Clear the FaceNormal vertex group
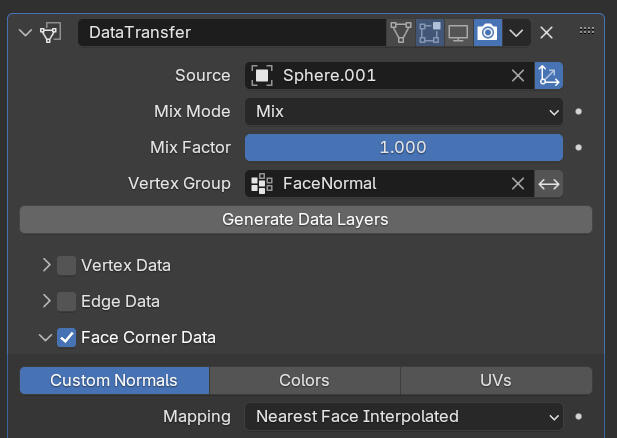The width and height of the screenshot is (617, 438). point(517,183)
